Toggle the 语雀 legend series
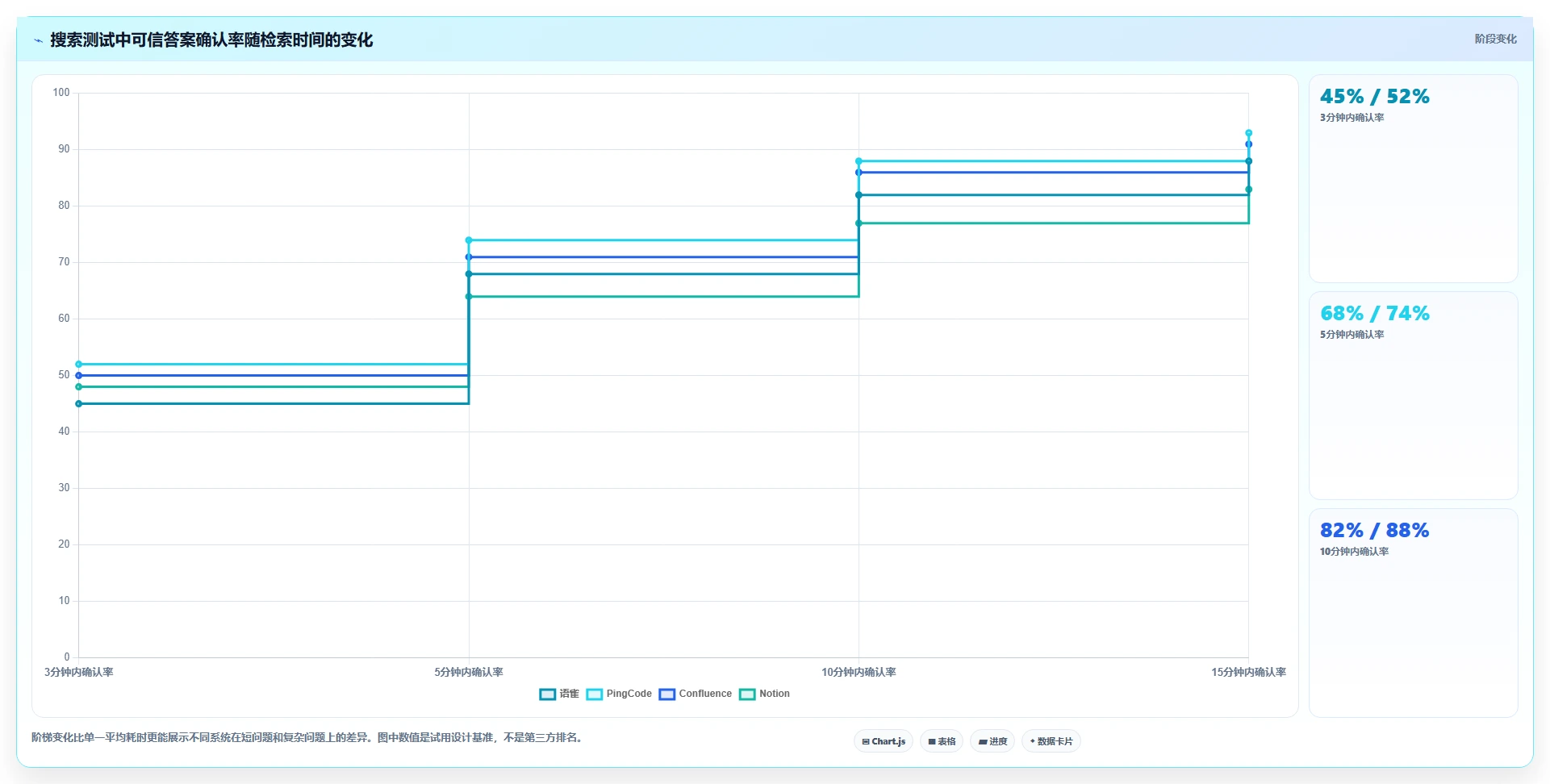1550x784 pixels. point(559,694)
